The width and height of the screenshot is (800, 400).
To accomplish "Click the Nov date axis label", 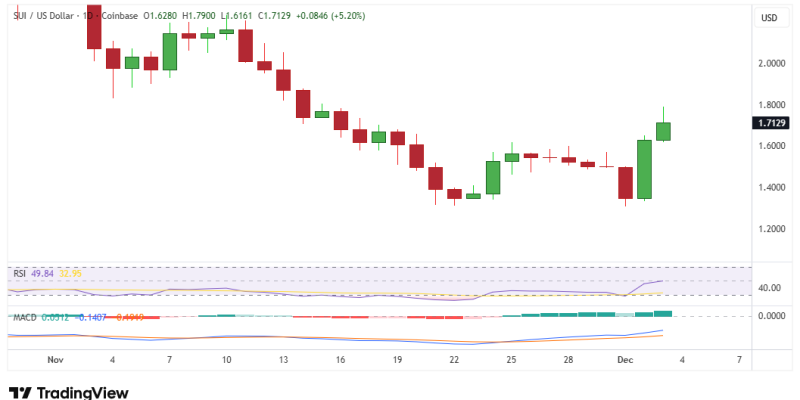I will coord(56,358).
